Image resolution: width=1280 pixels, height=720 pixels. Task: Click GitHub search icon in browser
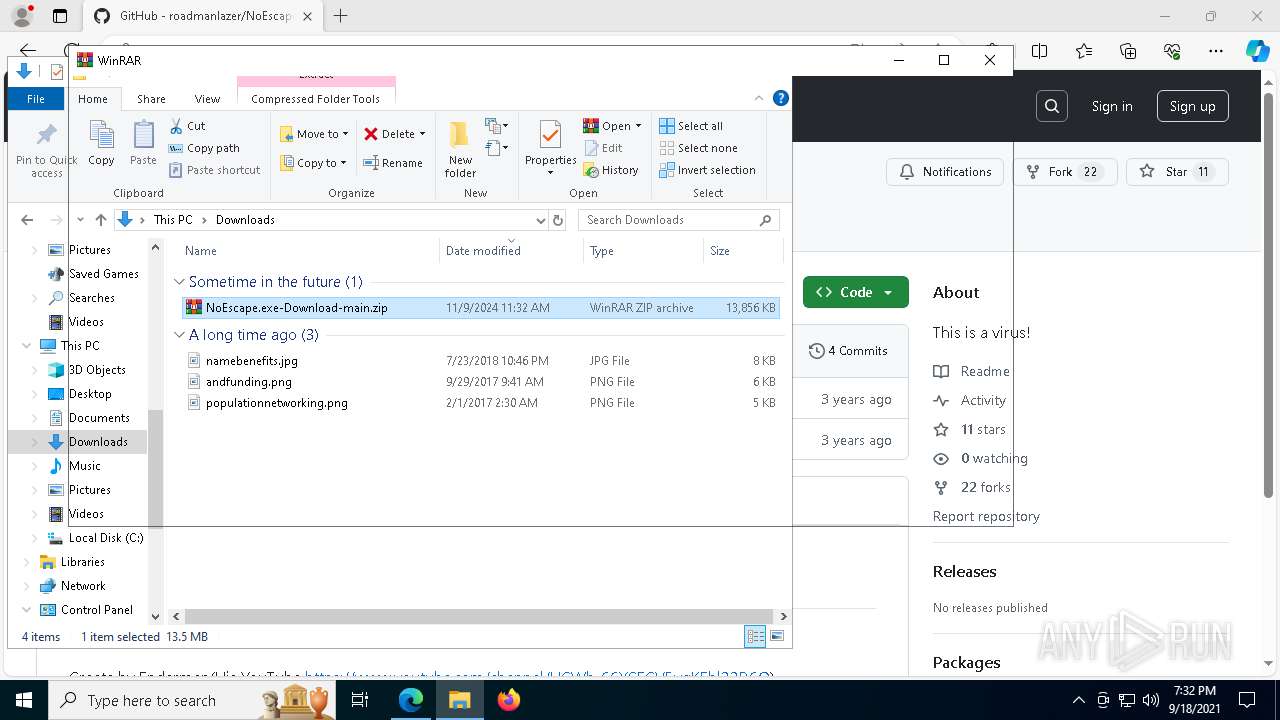pyautogui.click(x=1051, y=106)
